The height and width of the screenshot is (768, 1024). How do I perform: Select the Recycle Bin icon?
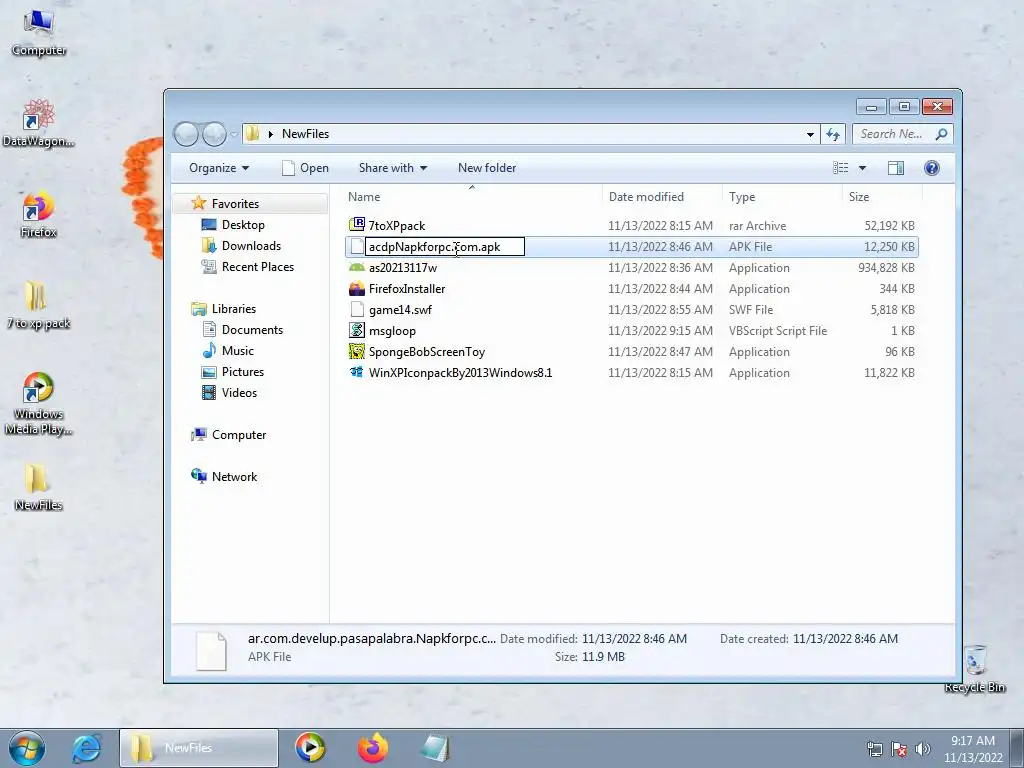(x=974, y=669)
